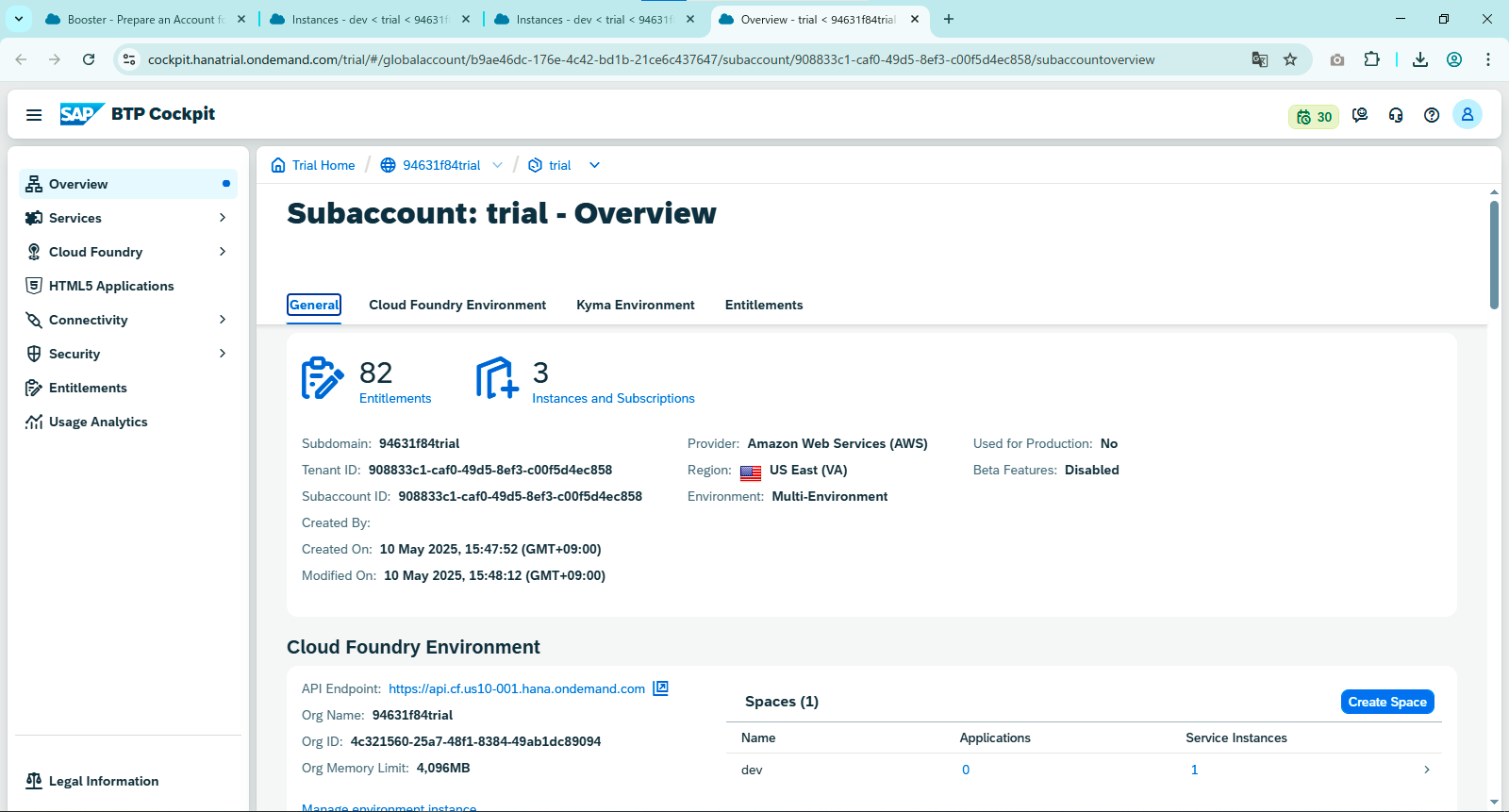Click the Services puzzle icon

tap(34, 218)
